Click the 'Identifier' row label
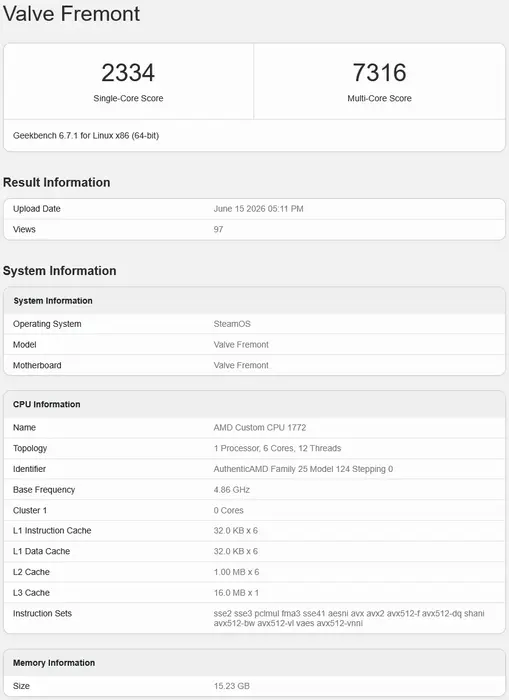Image resolution: width=509 pixels, height=700 pixels. (29, 469)
